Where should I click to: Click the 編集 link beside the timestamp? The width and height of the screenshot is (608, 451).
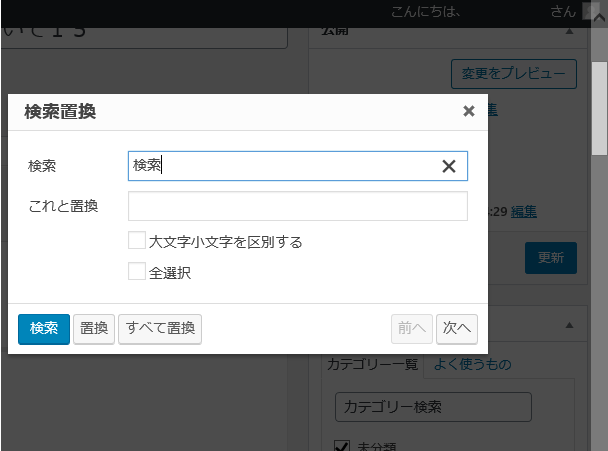pos(524,211)
